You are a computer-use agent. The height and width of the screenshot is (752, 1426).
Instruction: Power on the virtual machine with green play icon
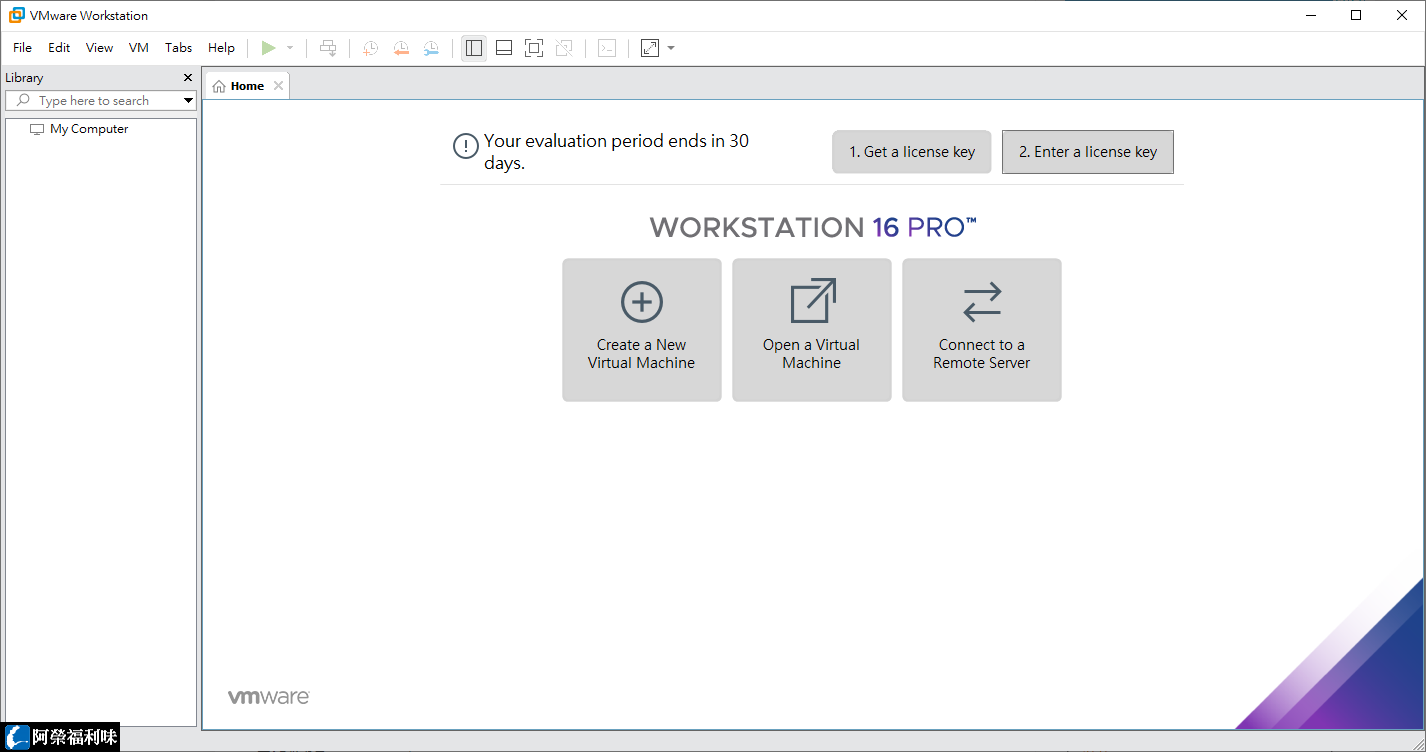(268, 47)
